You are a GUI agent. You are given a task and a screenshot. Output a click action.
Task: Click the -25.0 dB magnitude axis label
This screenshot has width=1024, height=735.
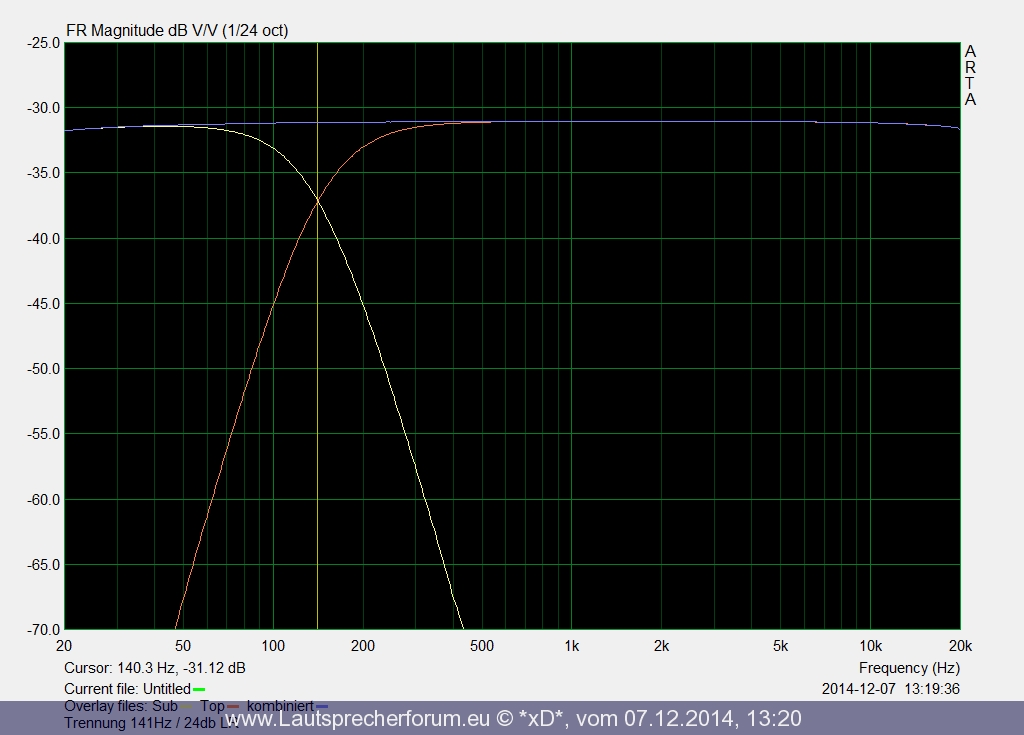pyautogui.click(x=41, y=43)
